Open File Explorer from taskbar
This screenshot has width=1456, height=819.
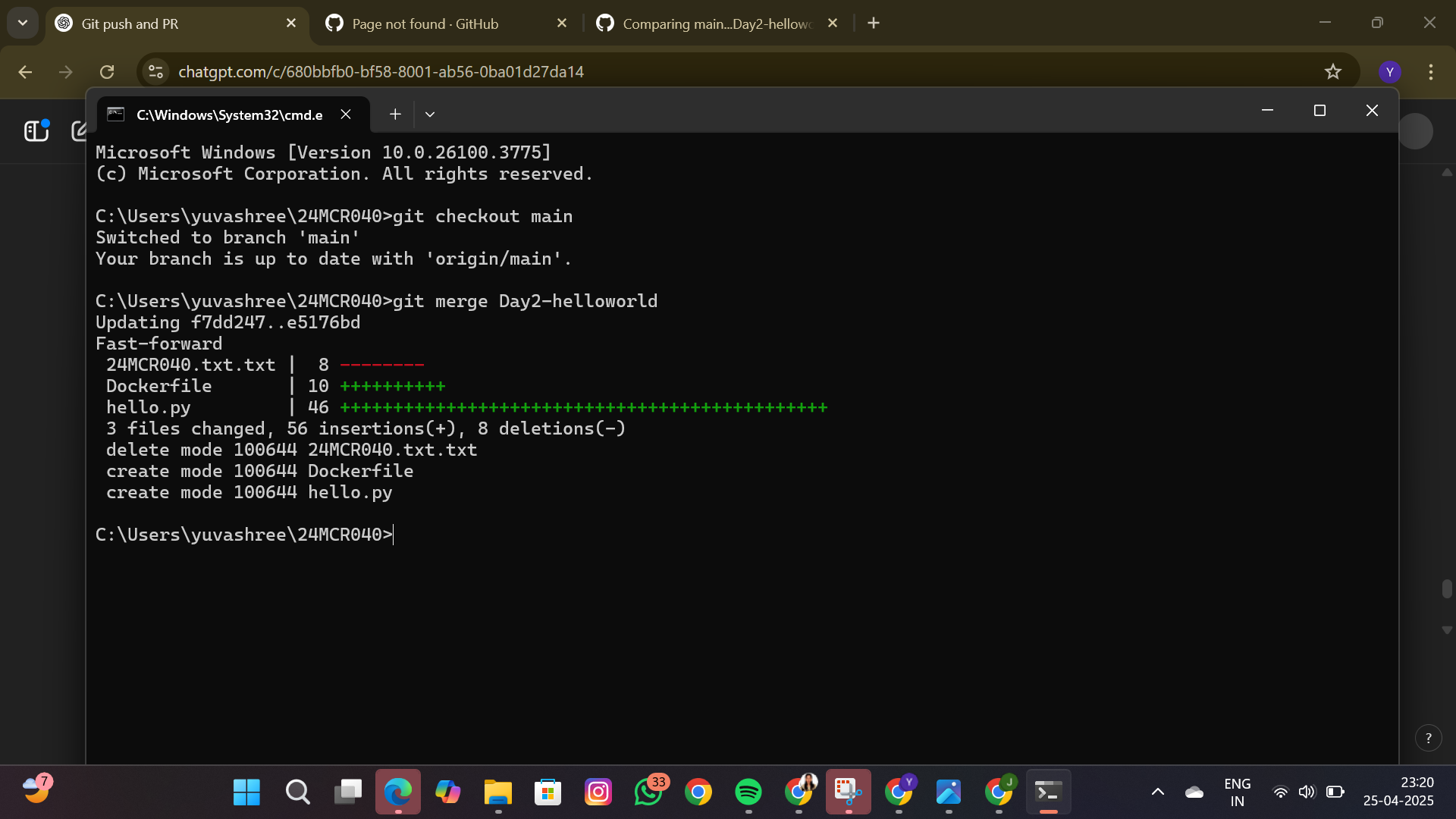[x=498, y=792]
